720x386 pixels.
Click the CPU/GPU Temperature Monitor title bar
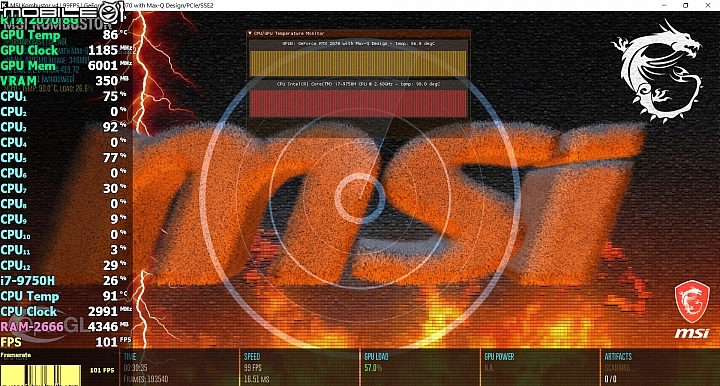pos(359,34)
